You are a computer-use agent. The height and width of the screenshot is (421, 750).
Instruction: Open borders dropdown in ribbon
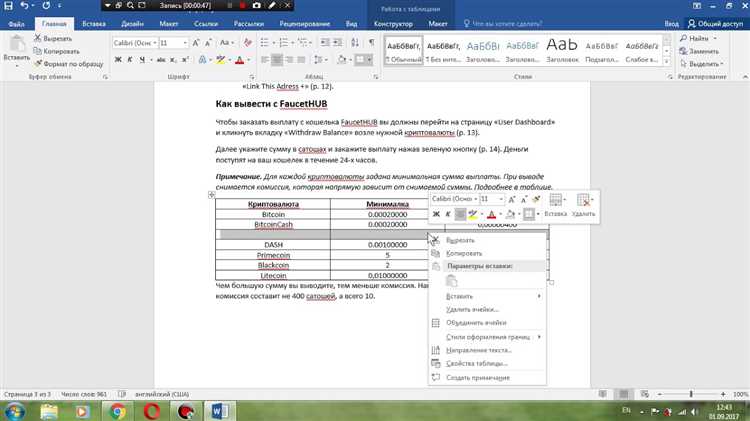[x=370, y=60]
